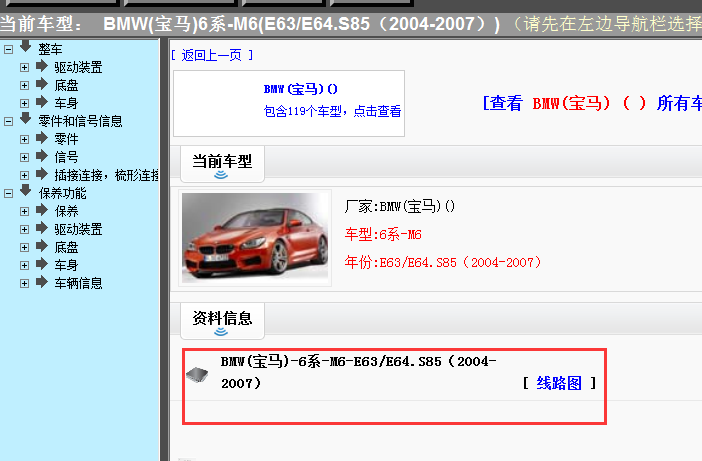Image resolution: width=702 pixels, height=461 pixels.
Task: Click arrow icon beside 零件
Action: click(x=42, y=138)
